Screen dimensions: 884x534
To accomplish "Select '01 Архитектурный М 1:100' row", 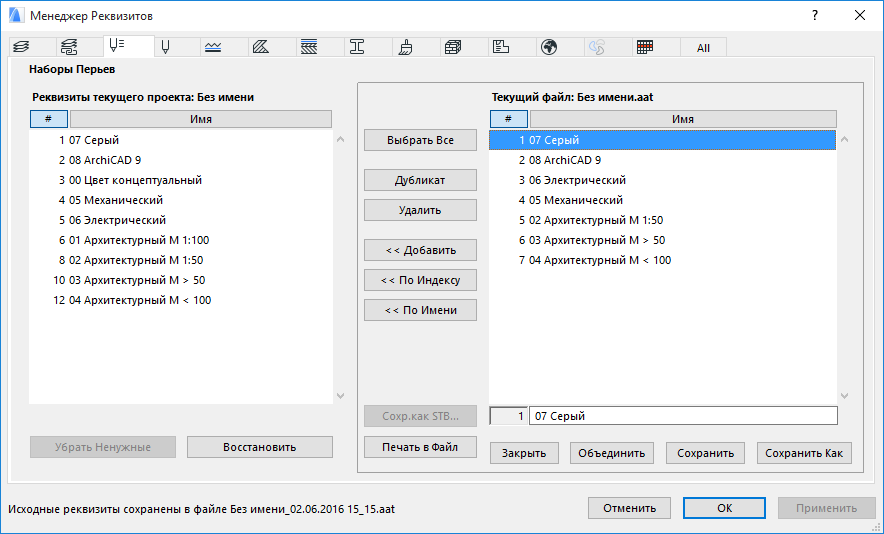I will click(181, 240).
